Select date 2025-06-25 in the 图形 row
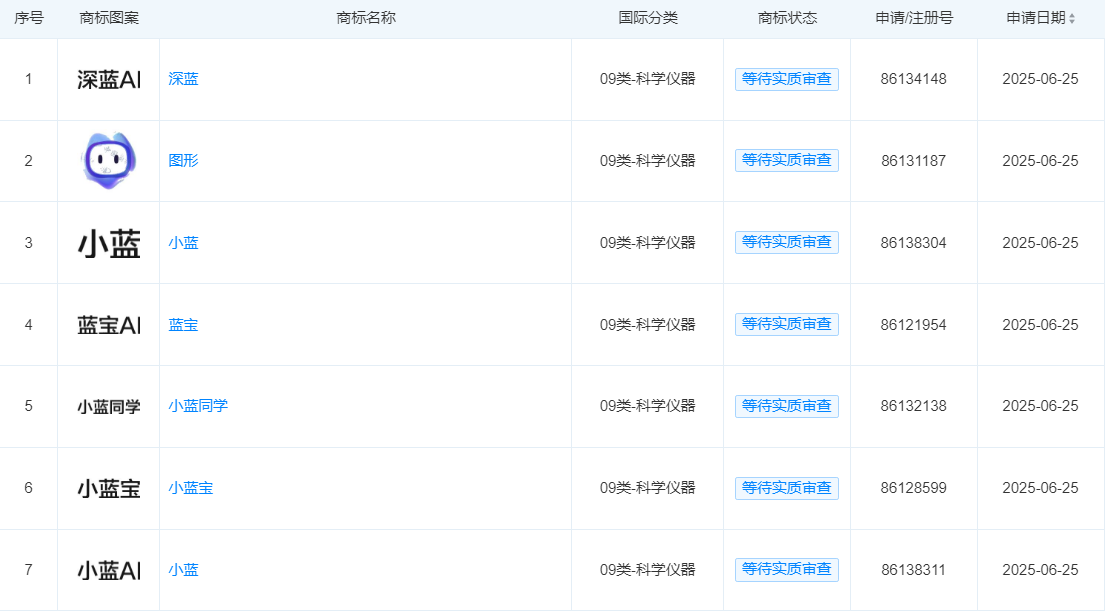The image size is (1105, 611). coord(1040,161)
